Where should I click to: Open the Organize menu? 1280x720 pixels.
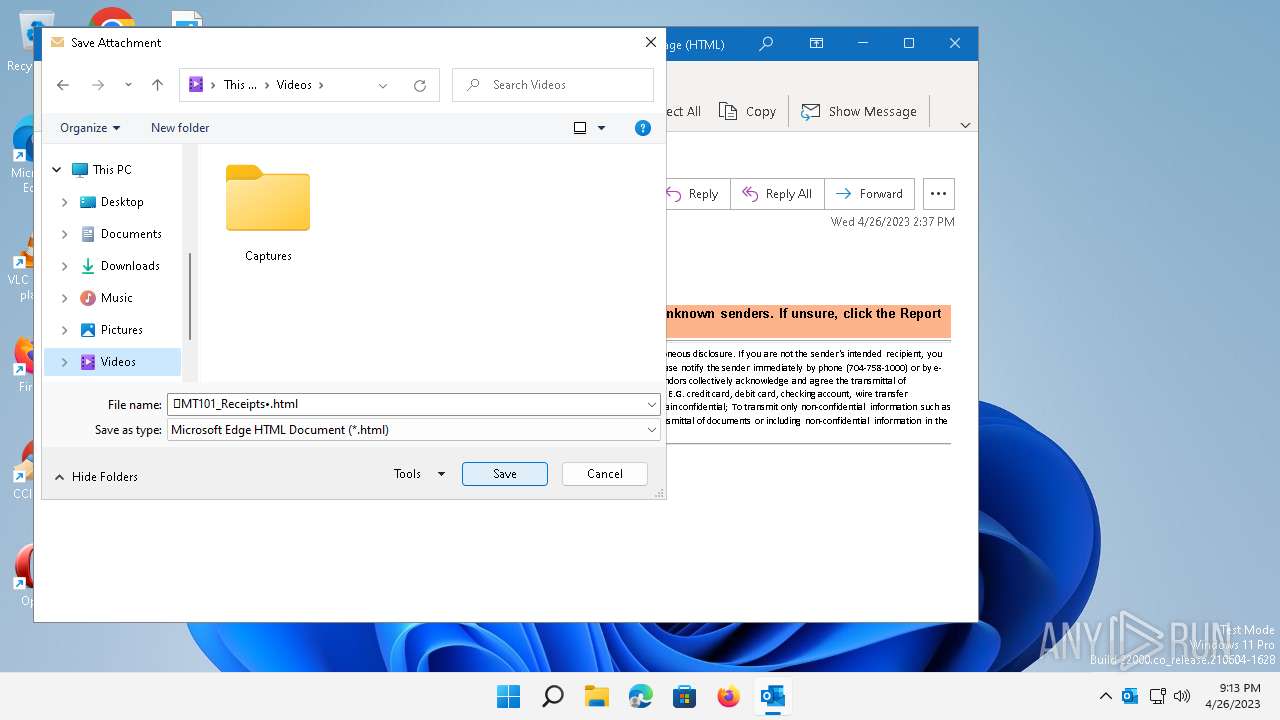[x=90, y=128]
